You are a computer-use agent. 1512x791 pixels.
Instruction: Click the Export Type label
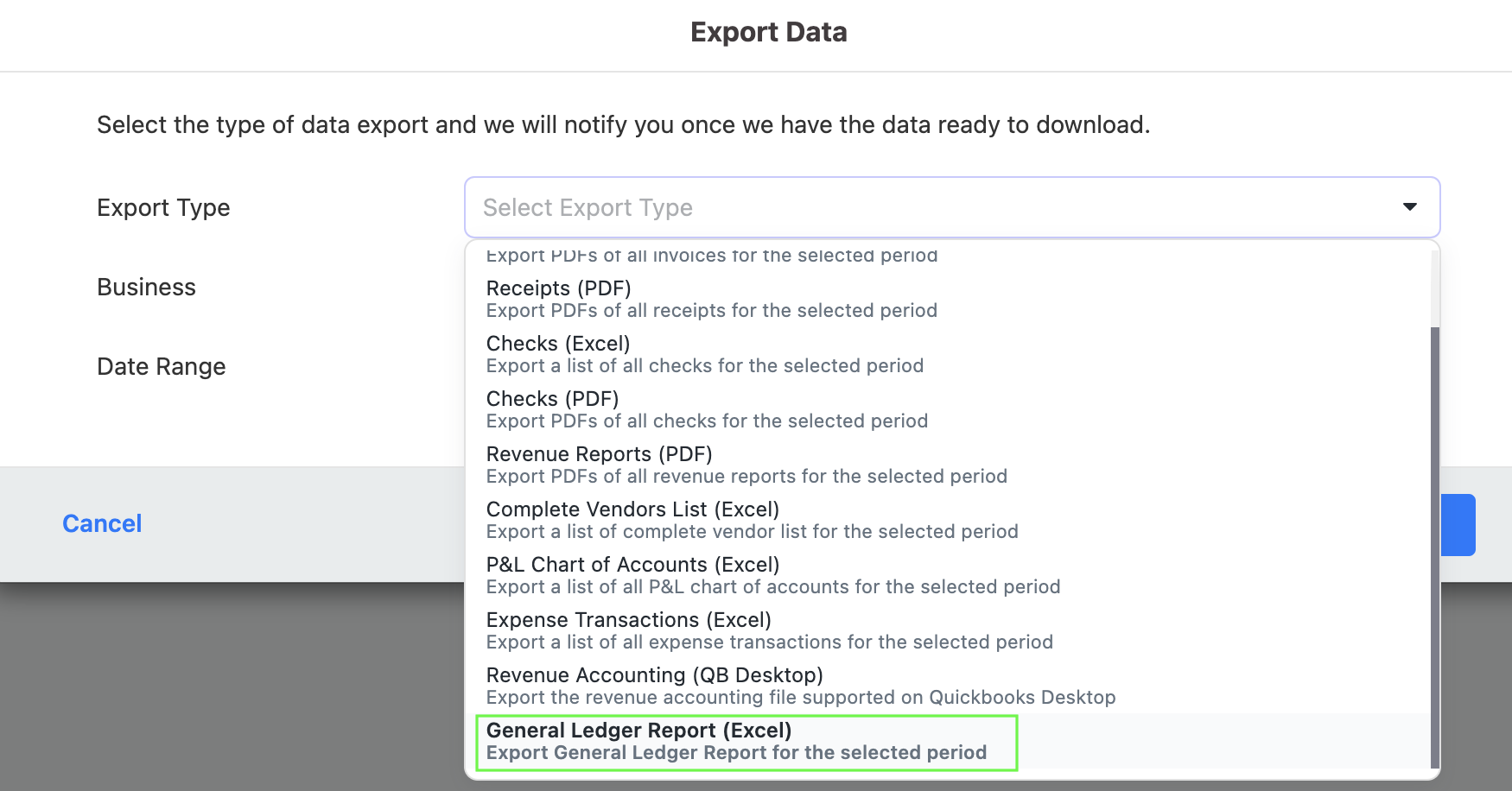(163, 207)
